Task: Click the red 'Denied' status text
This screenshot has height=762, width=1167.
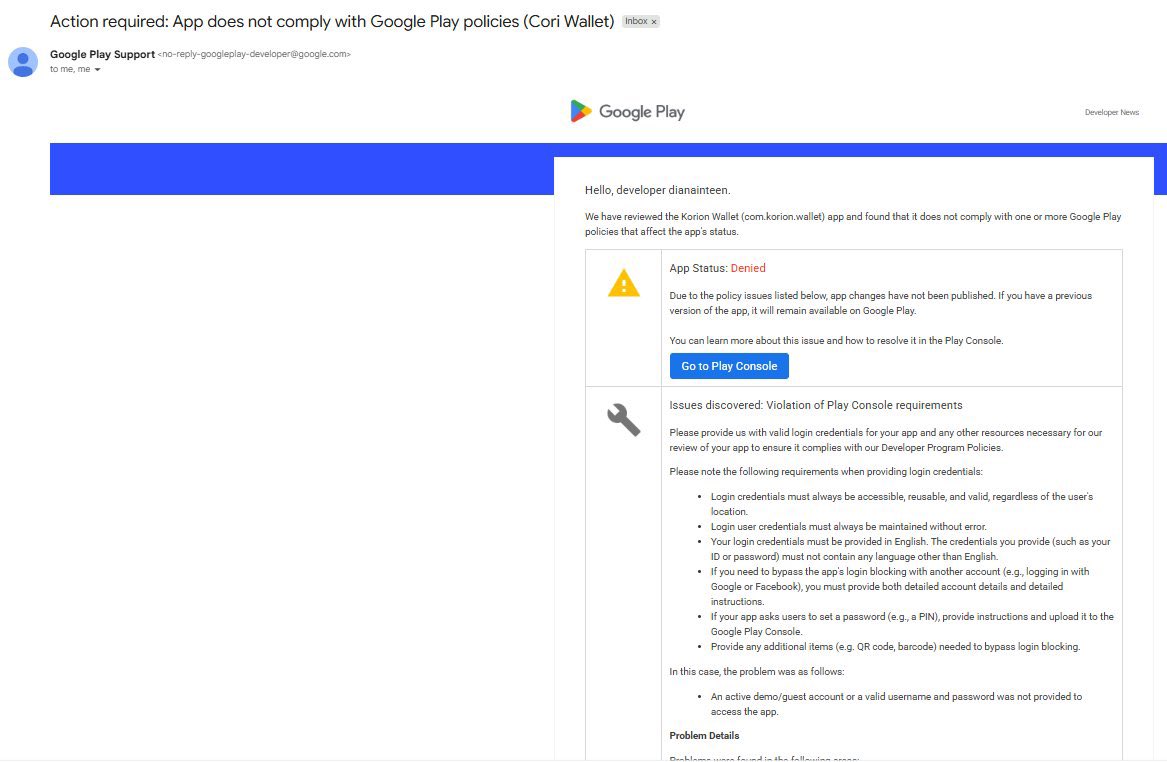Action: [x=748, y=268]
